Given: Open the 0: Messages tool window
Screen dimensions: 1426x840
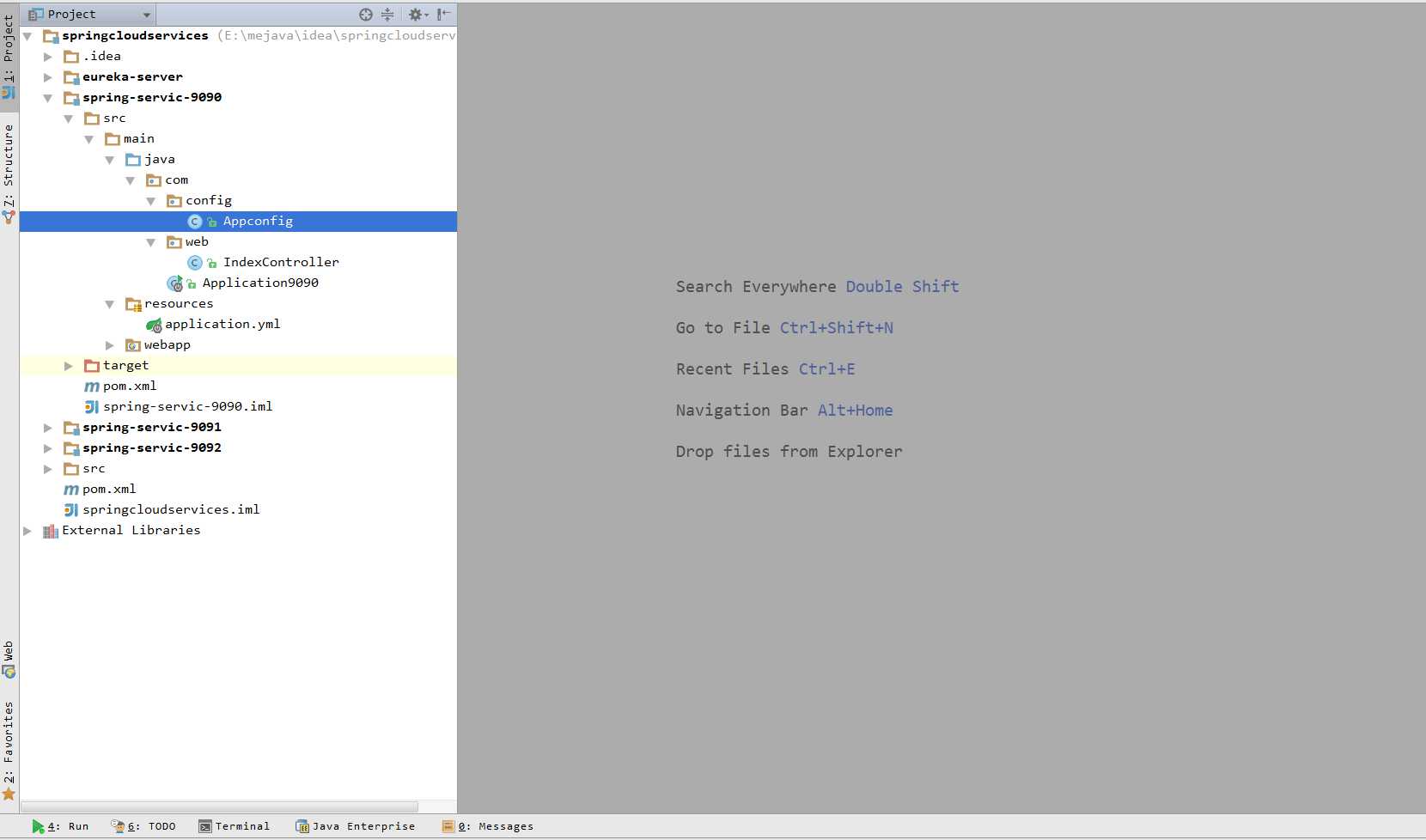Looking at the screenshot, I should click(x=487, y=826).
